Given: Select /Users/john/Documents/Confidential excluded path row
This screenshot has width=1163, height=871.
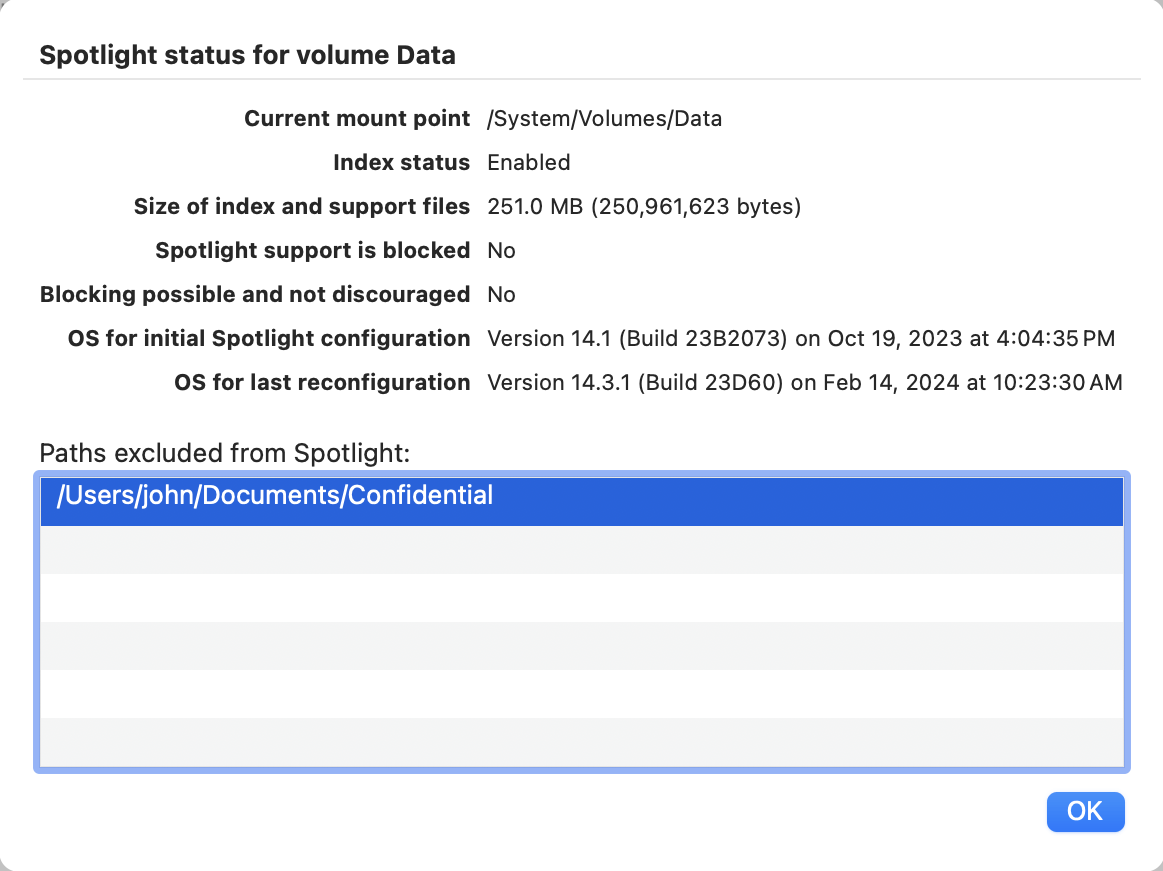Looking at the screenshot, I should (x=582, y=502).
